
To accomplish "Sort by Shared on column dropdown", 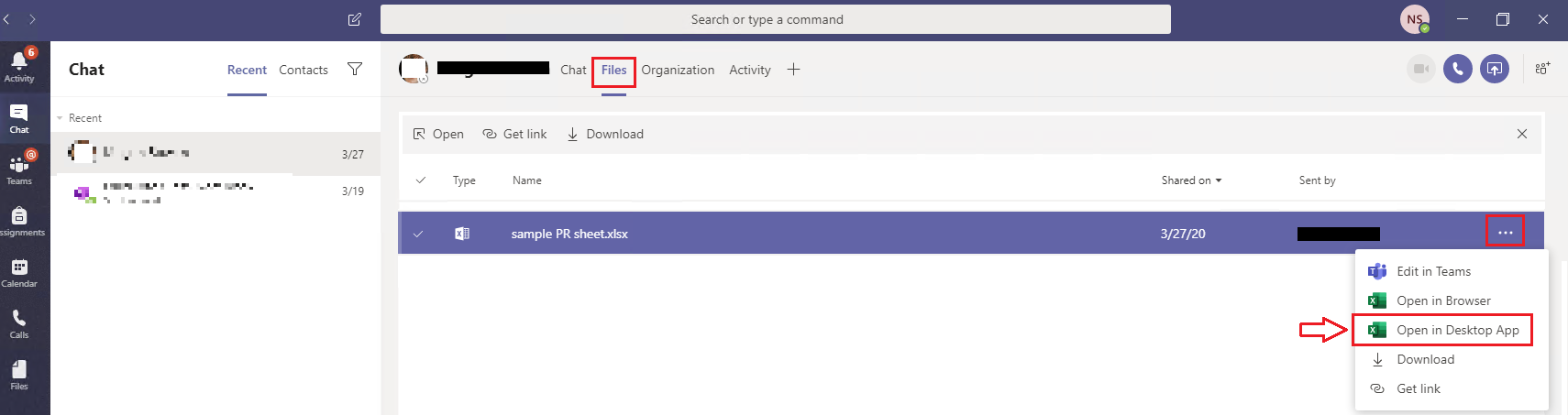I will 1191,180.
